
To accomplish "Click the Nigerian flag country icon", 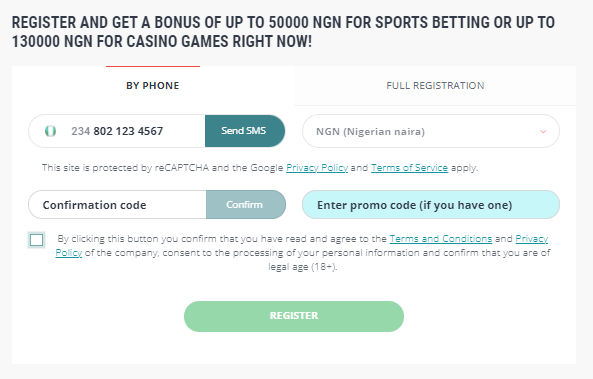I will [50, 131].
